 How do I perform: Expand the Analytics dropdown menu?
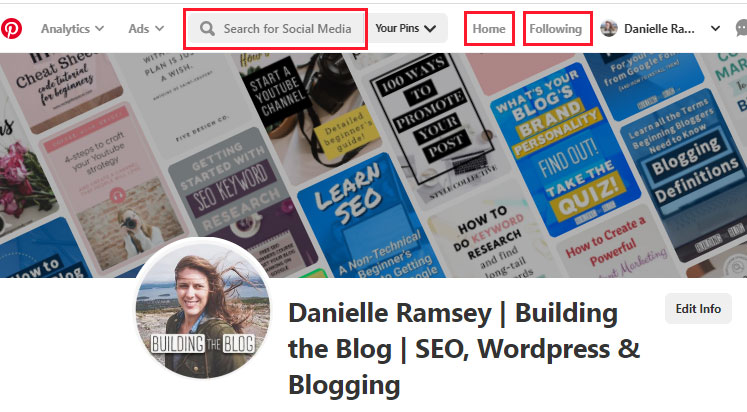[x=72, y=29]
